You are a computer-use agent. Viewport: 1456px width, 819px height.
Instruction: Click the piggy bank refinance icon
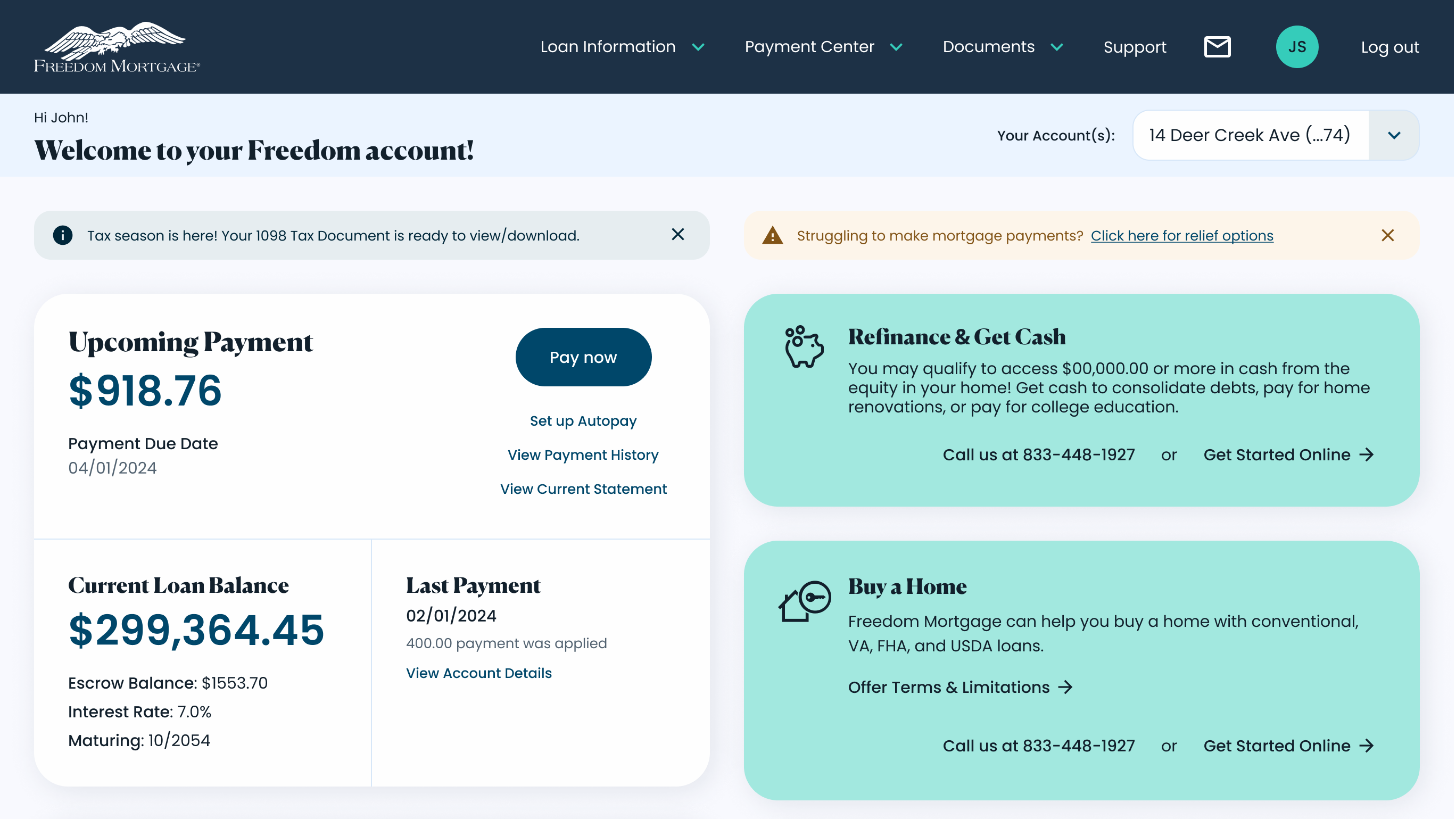pos(804,346)
